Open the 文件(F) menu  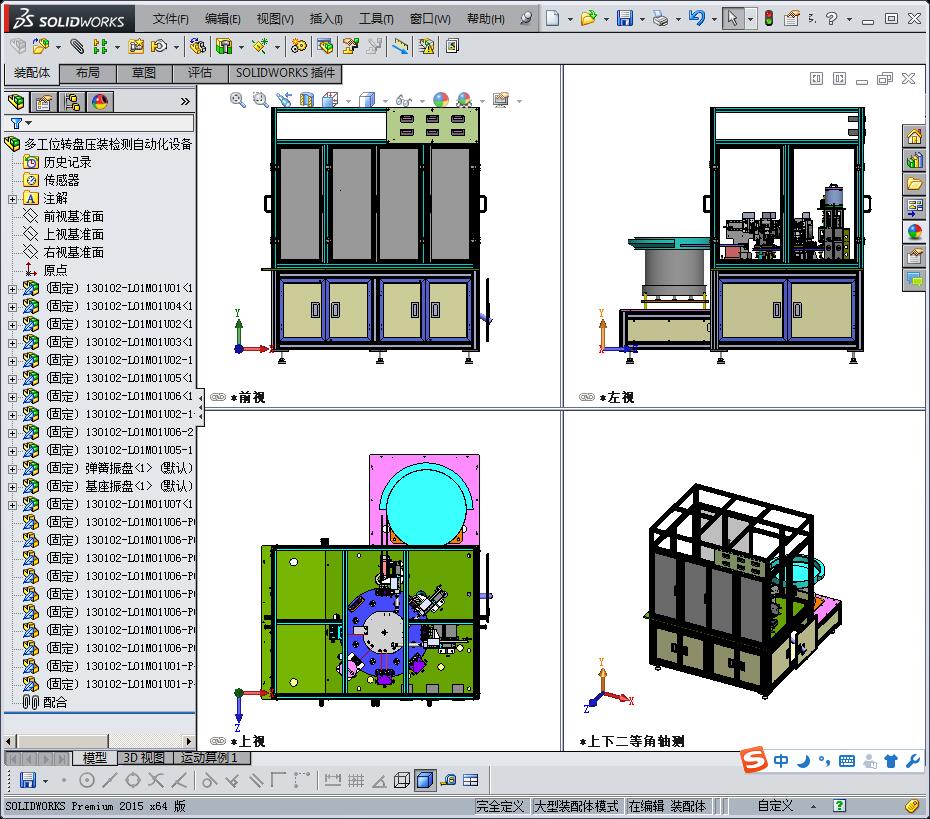170,18
